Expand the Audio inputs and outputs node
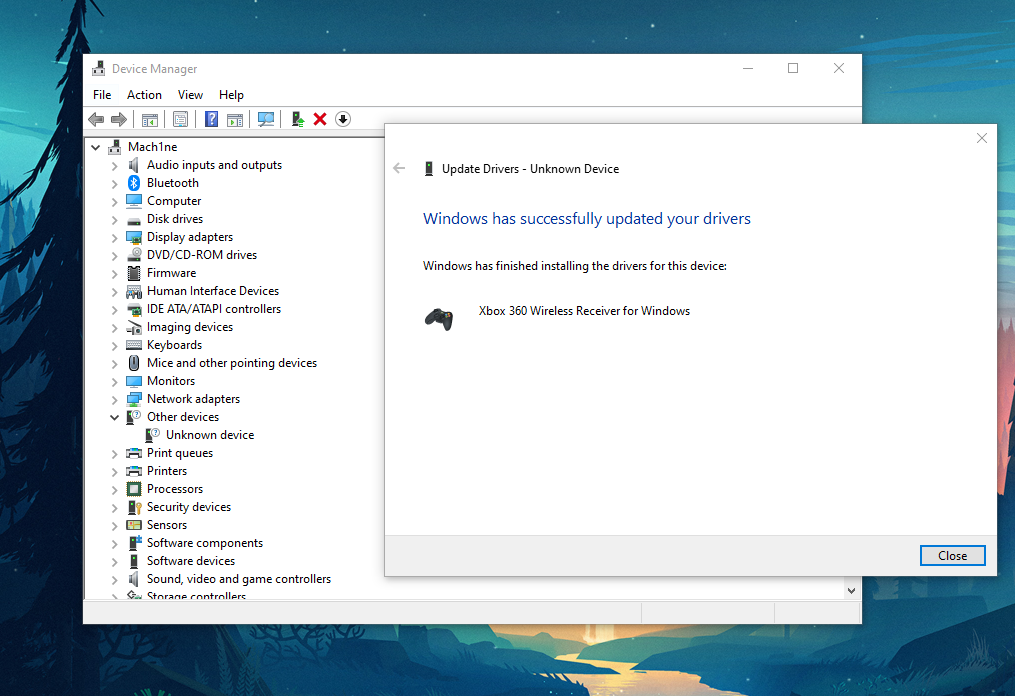The image size is (1015, 696). click(115, 166)
